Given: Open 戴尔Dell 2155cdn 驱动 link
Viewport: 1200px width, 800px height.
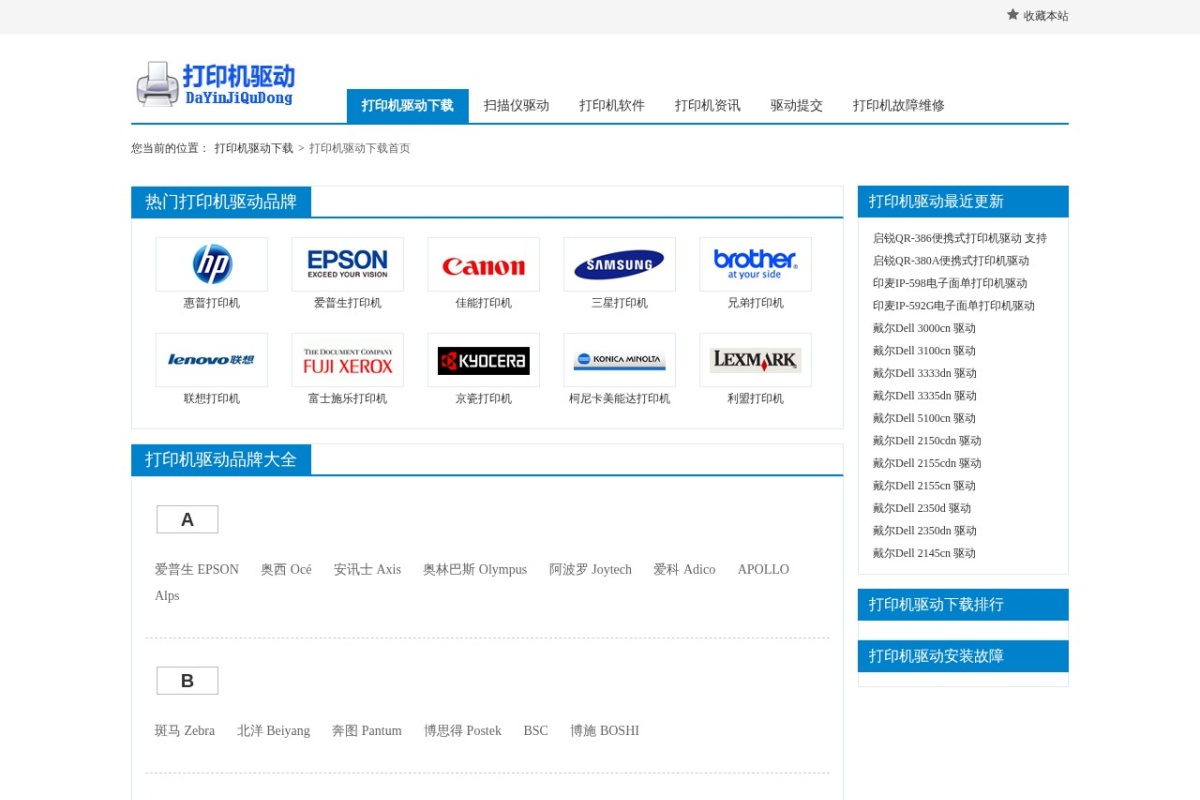Looking at the screenshot, I should [x=927, y=463].
